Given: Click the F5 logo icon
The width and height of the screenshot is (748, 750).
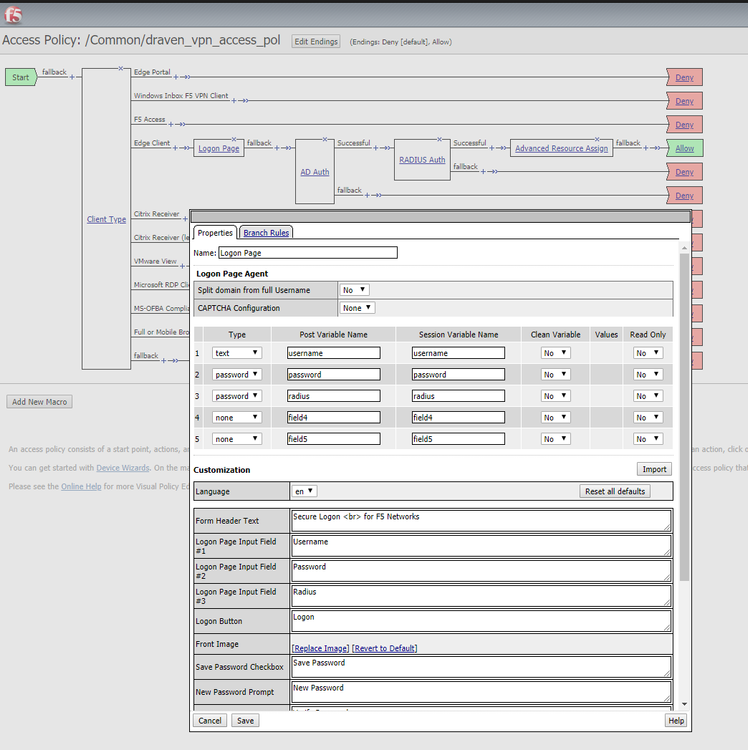Looking at the screenshot, I should tap(13, 15).
